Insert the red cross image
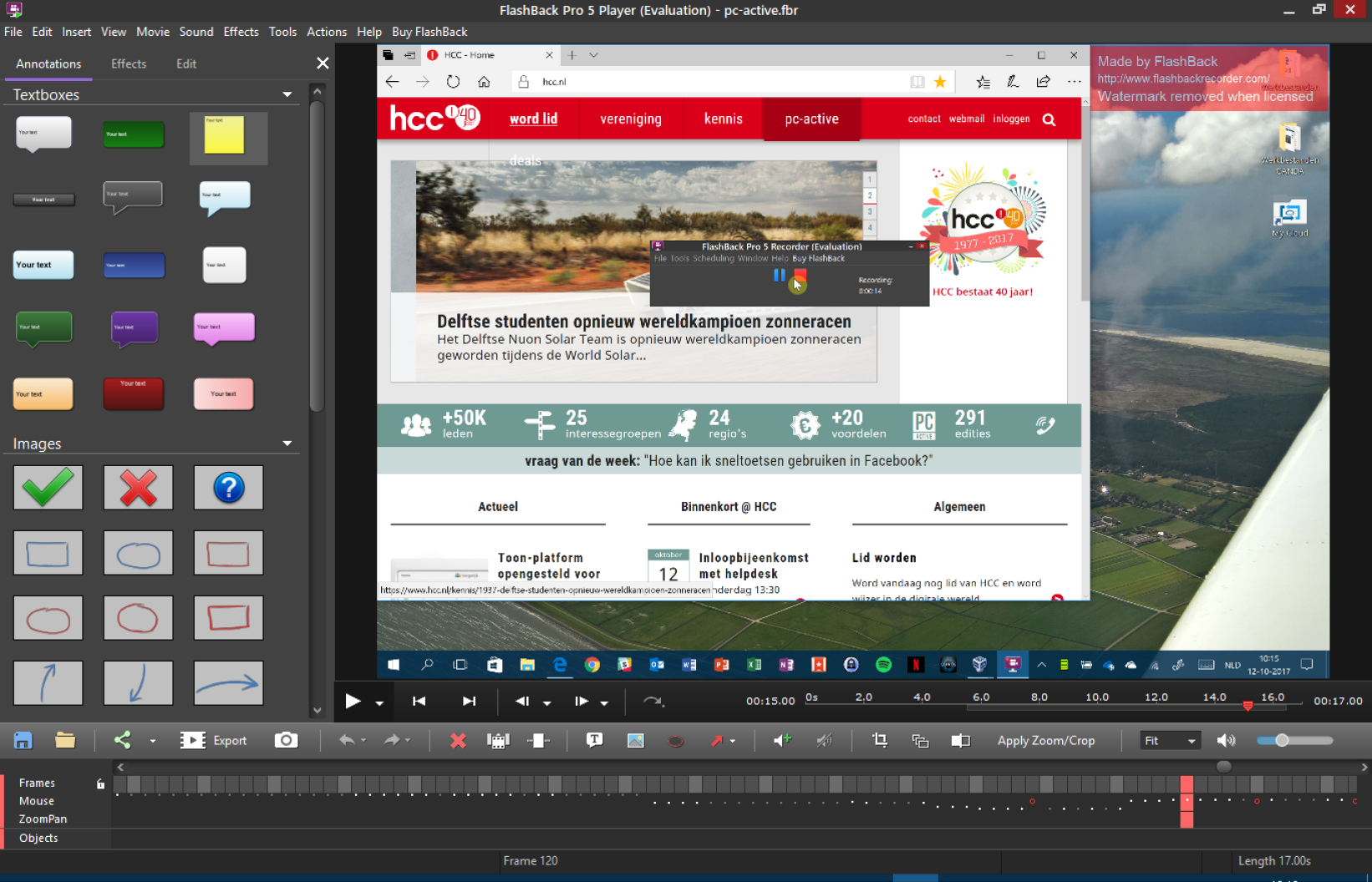 pos(138,488)
